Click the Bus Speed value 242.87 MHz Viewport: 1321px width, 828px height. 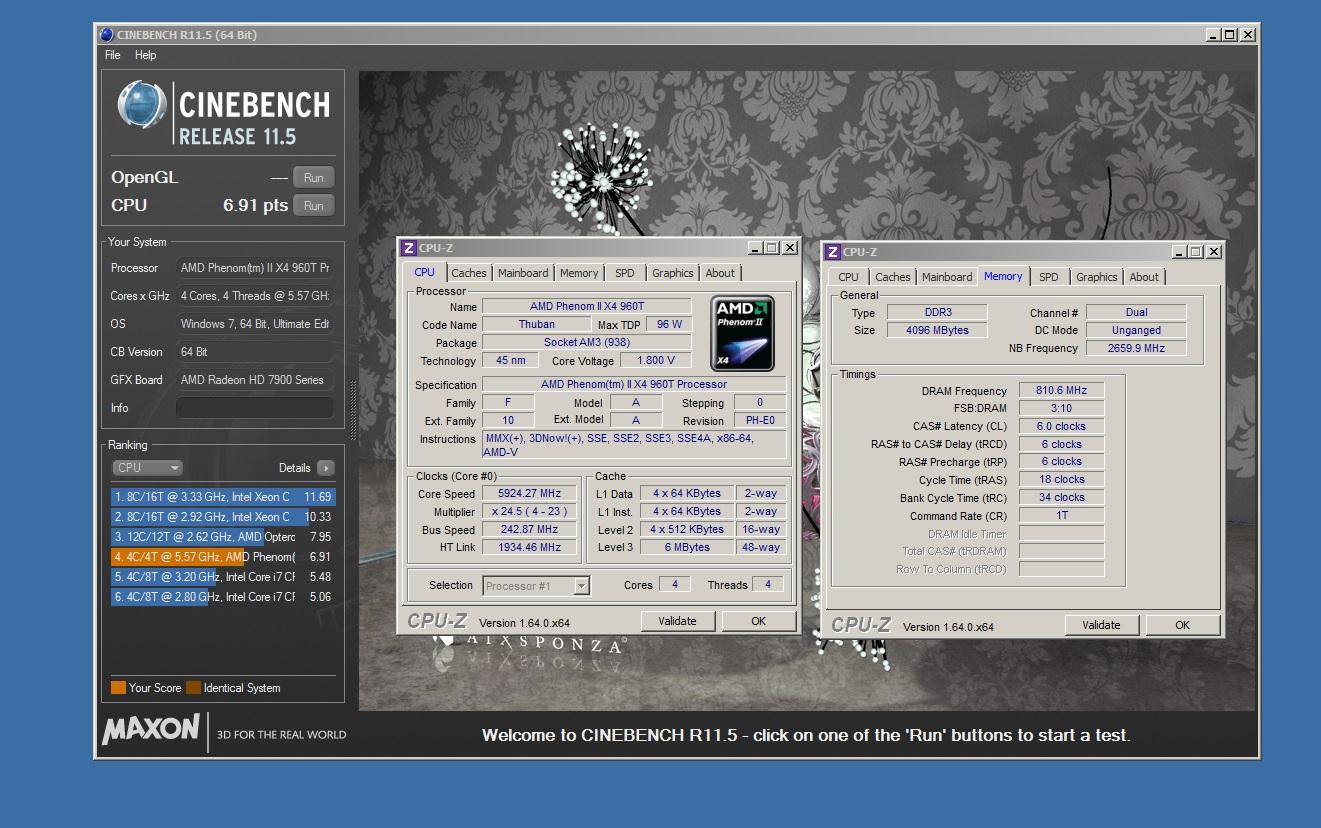click(530, 529)
